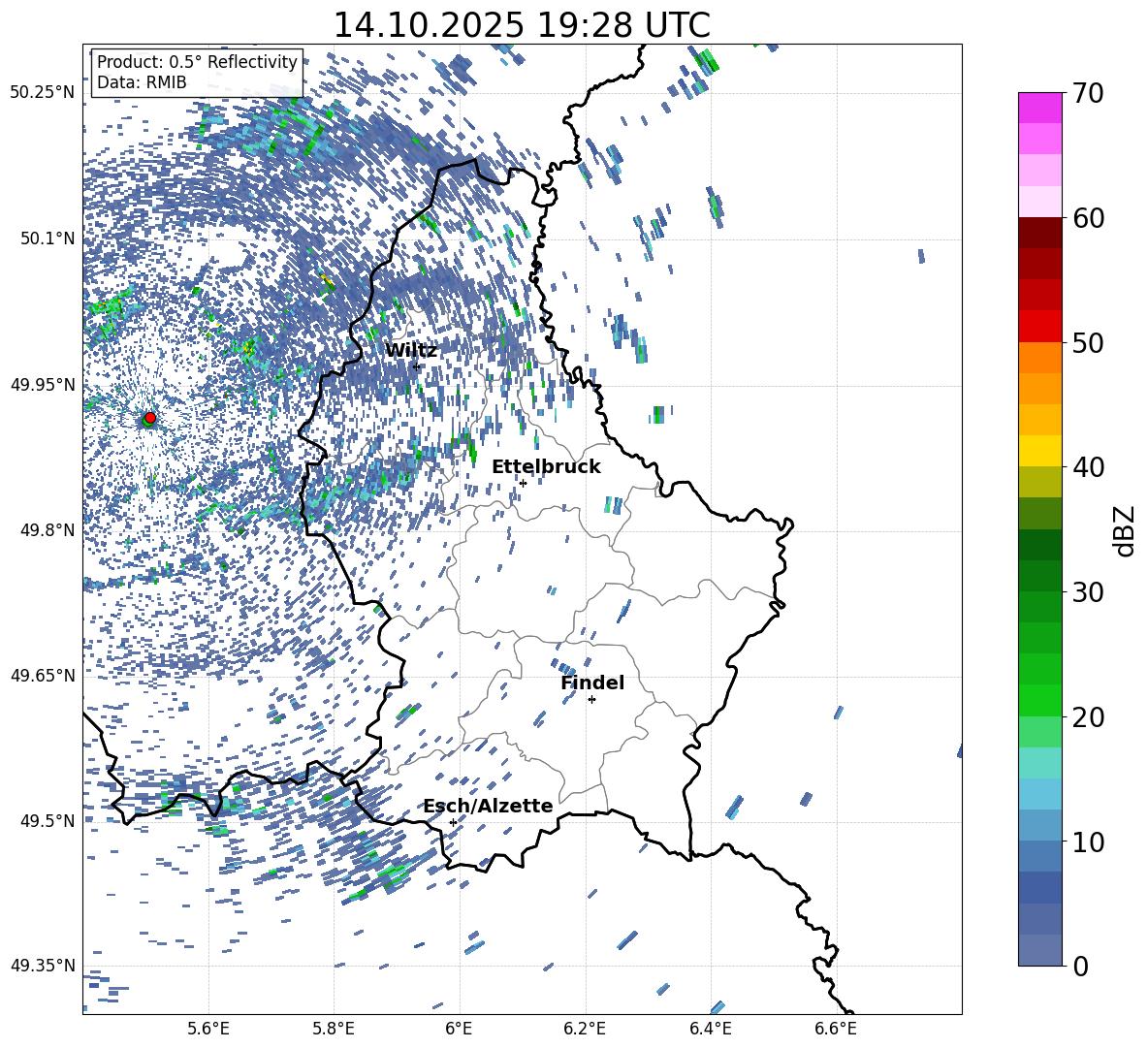Click the Esch/Alzette location cross marker
The image size is (1148, 1048).
click(x=453, y=822)
